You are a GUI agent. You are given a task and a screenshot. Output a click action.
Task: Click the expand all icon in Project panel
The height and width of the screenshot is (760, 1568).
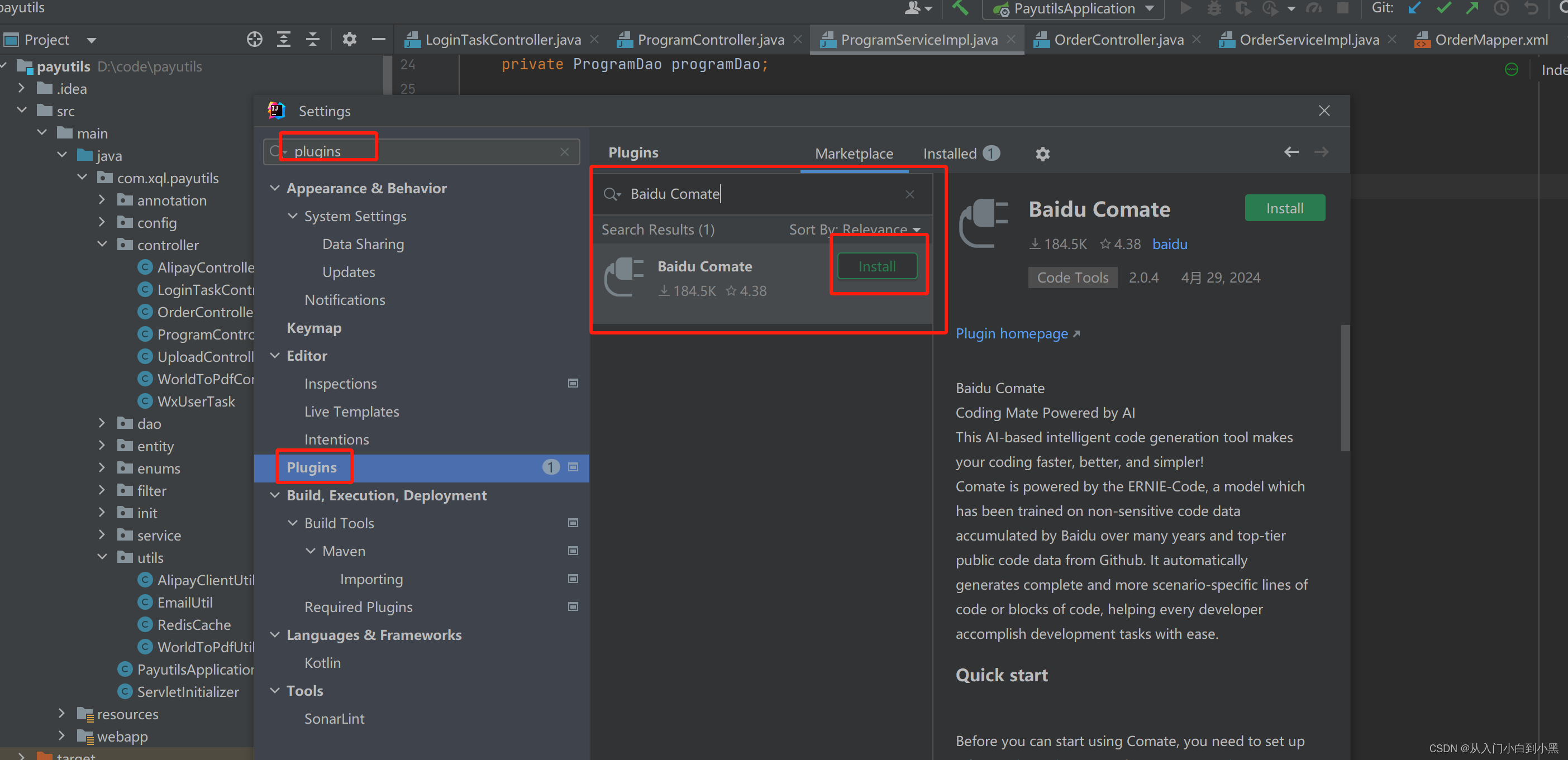tap(284, 40)
